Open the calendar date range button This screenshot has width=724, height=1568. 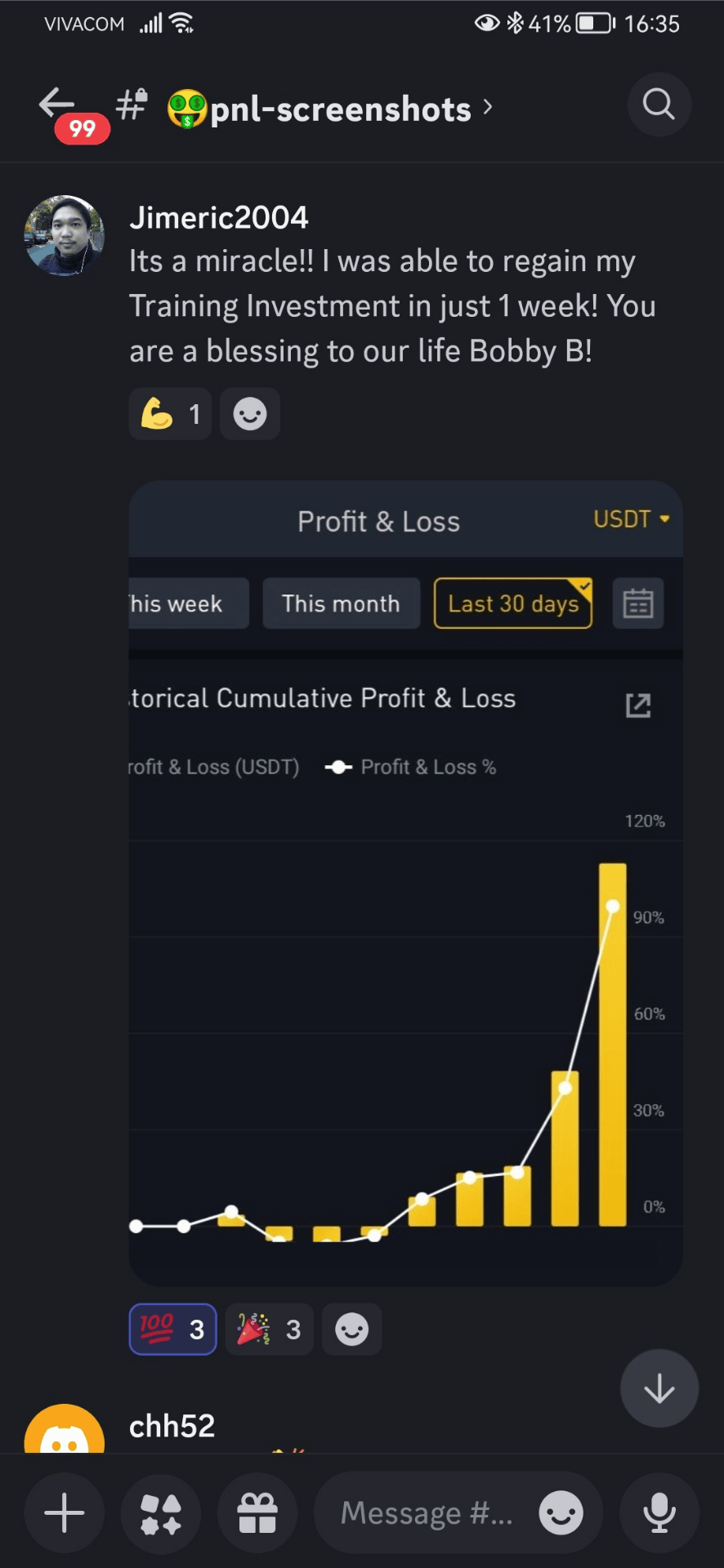638,604
